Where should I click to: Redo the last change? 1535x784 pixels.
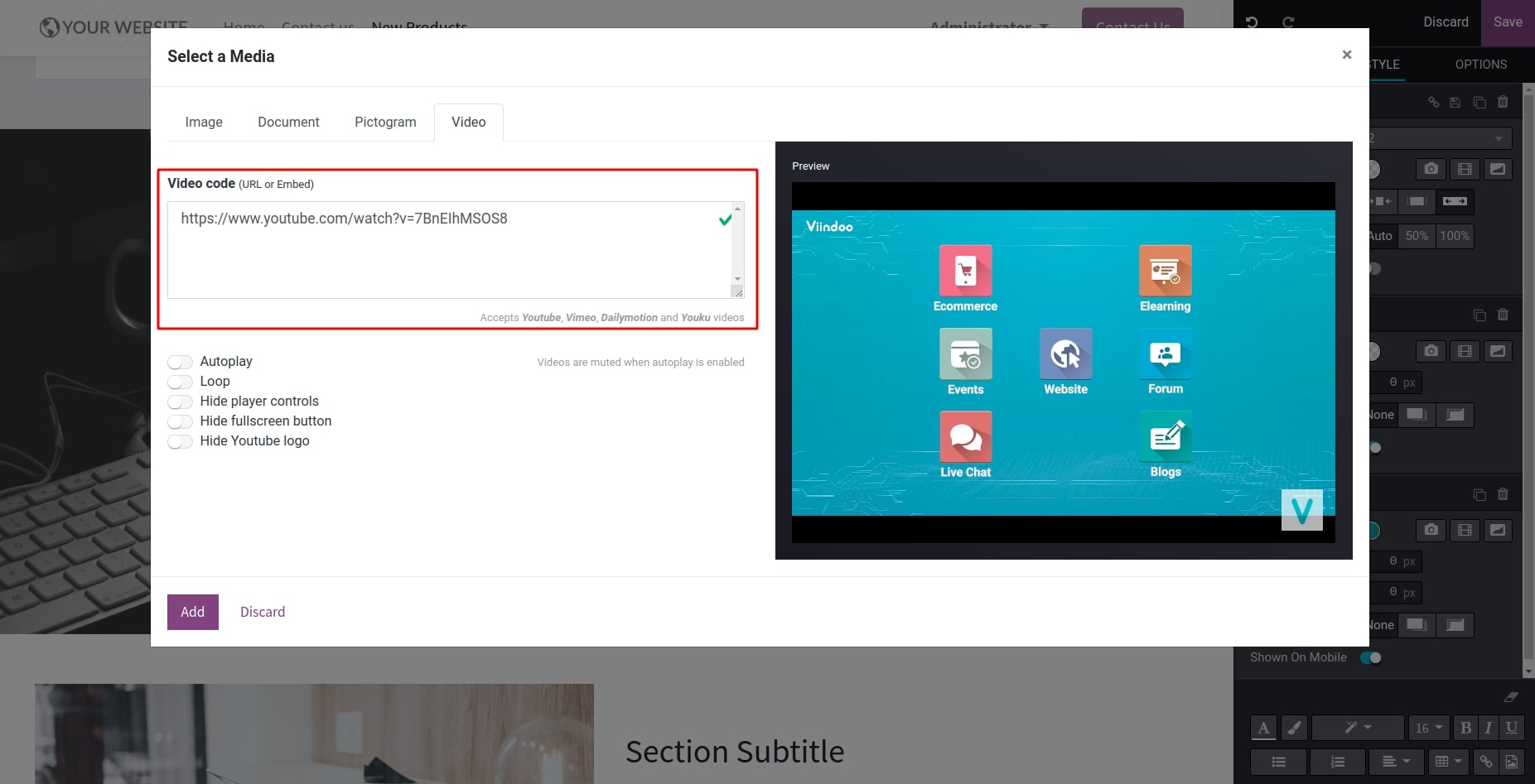click(x=1289, y=22)
